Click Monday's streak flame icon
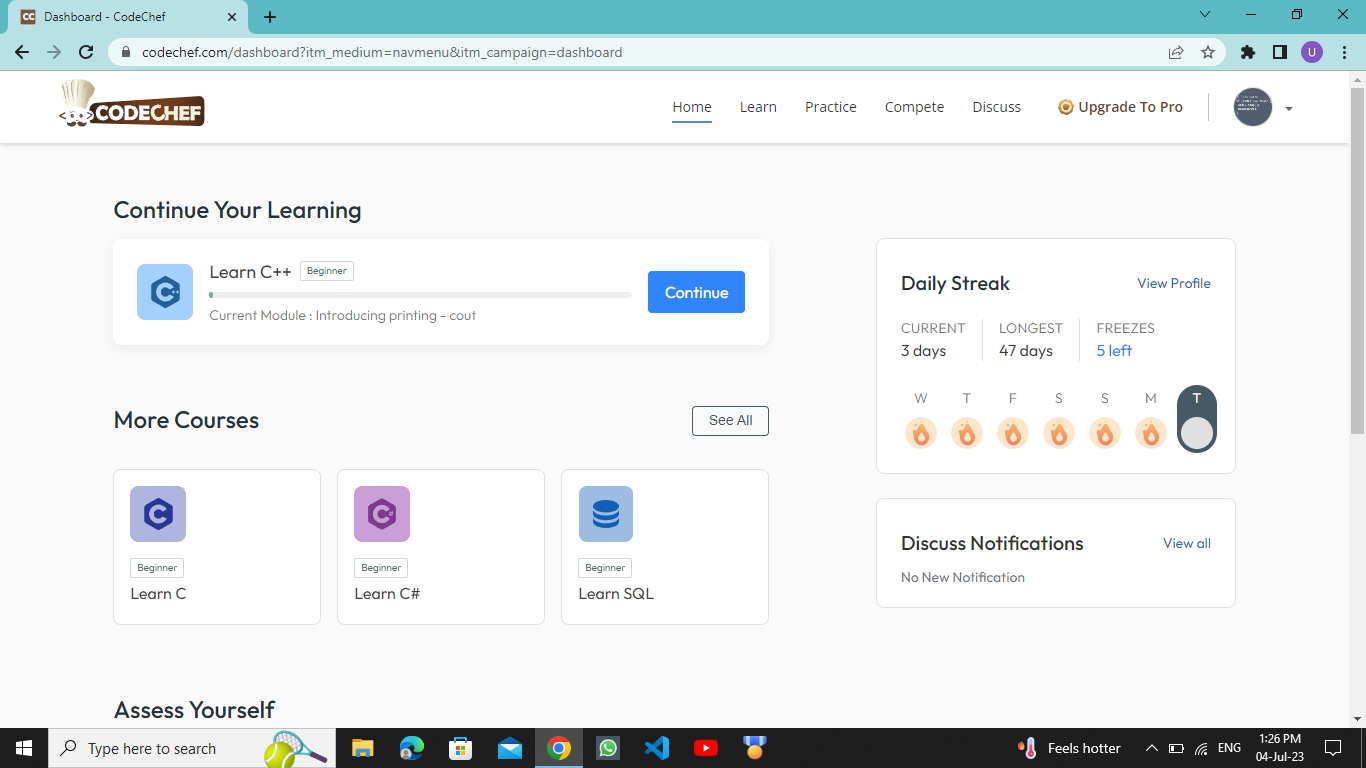The width and height of the screenshot is (1366, 768). [1151, 433]
